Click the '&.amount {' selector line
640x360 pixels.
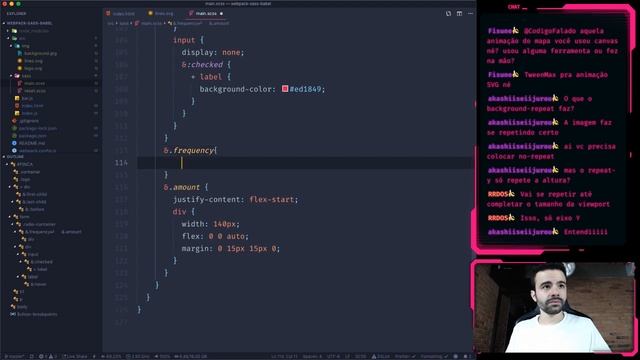(186, 187)
